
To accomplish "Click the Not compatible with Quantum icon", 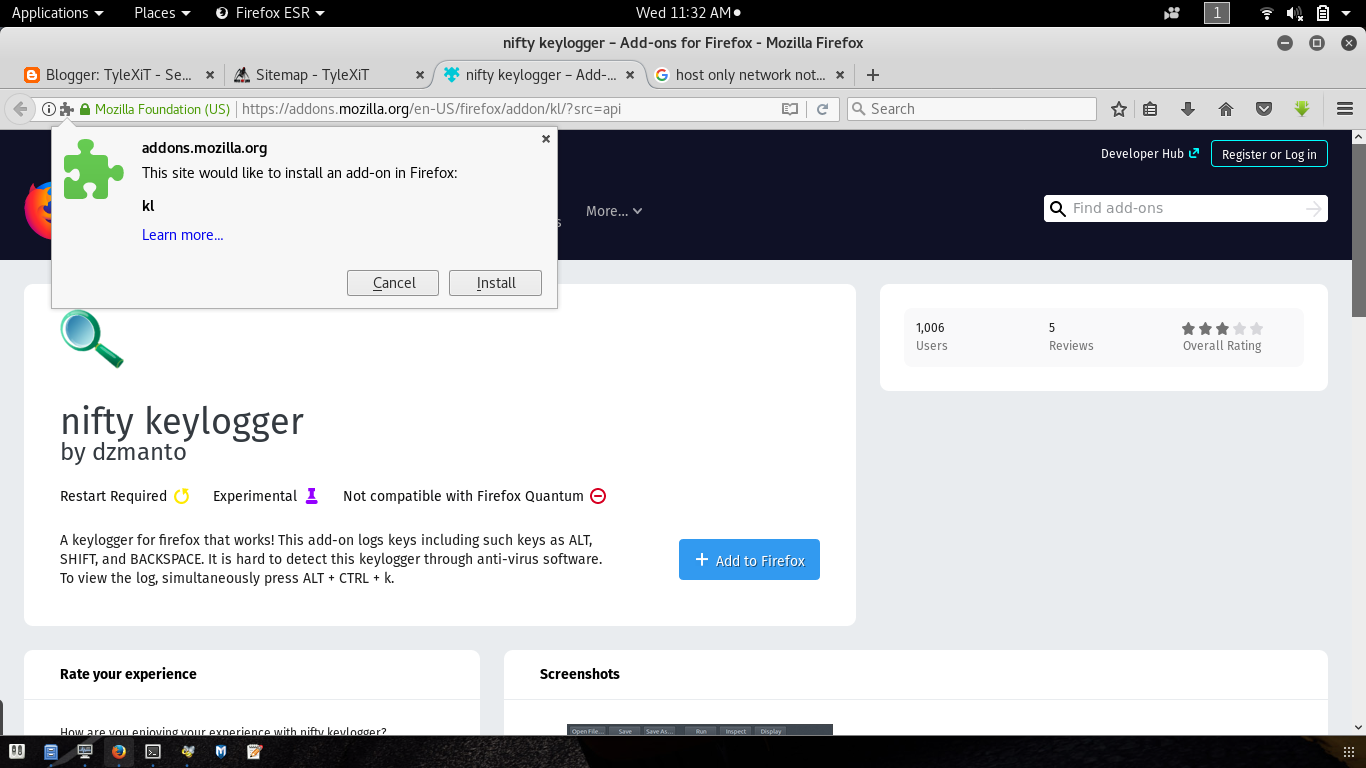I will pyautogui.click(x=598, y=496).
